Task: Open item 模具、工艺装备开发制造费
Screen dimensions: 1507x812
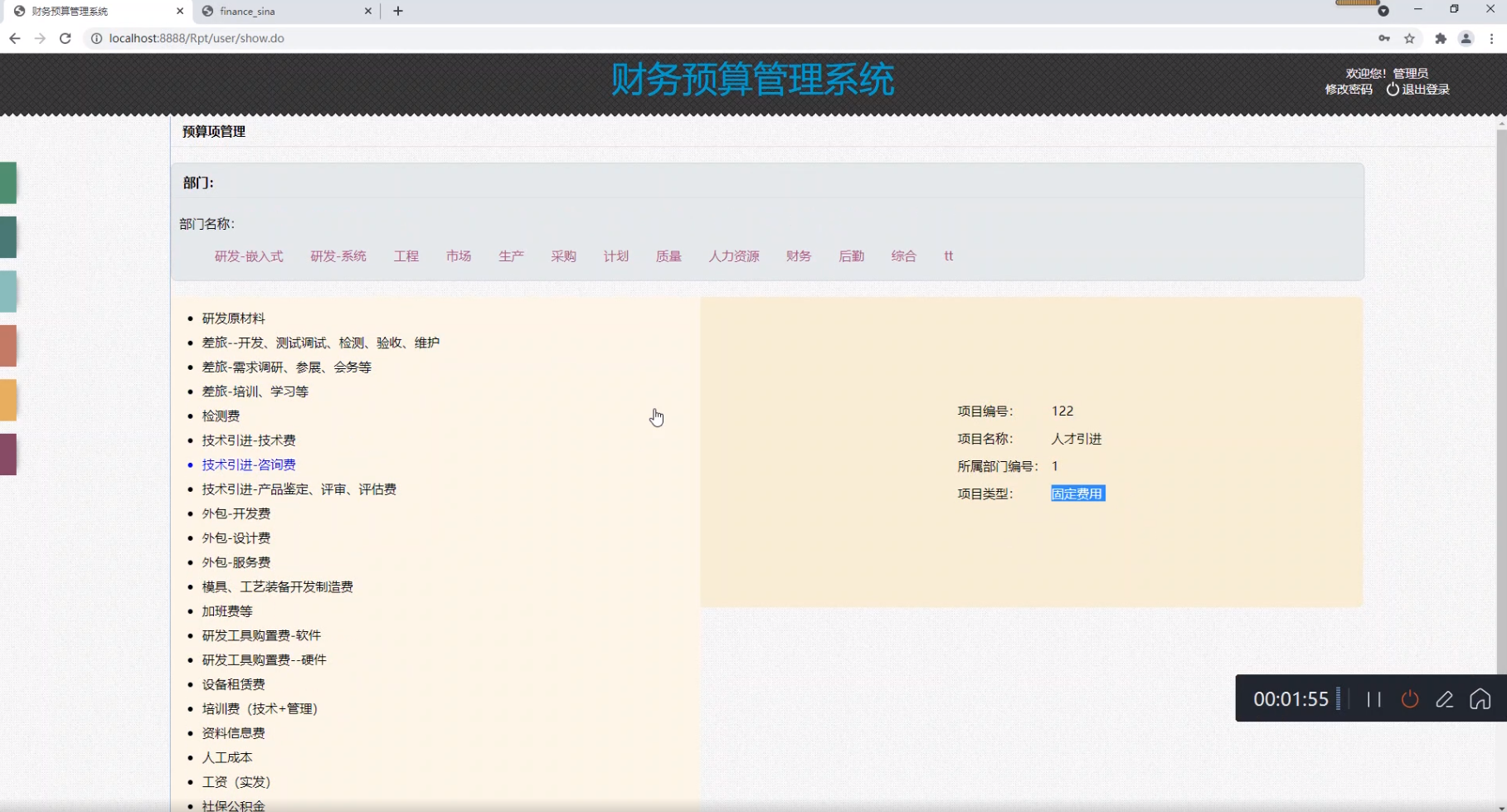Action: click(278, 587)
